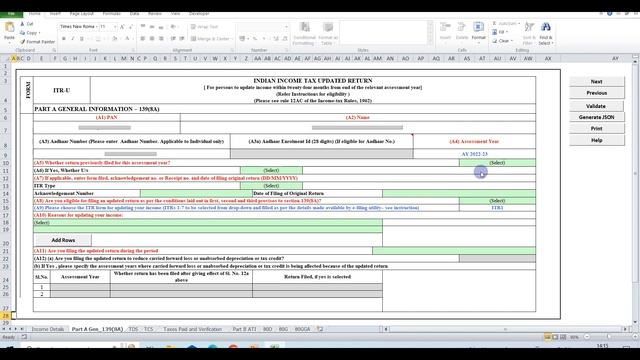Click the Cut scissors icon

[x=22, y=24]
